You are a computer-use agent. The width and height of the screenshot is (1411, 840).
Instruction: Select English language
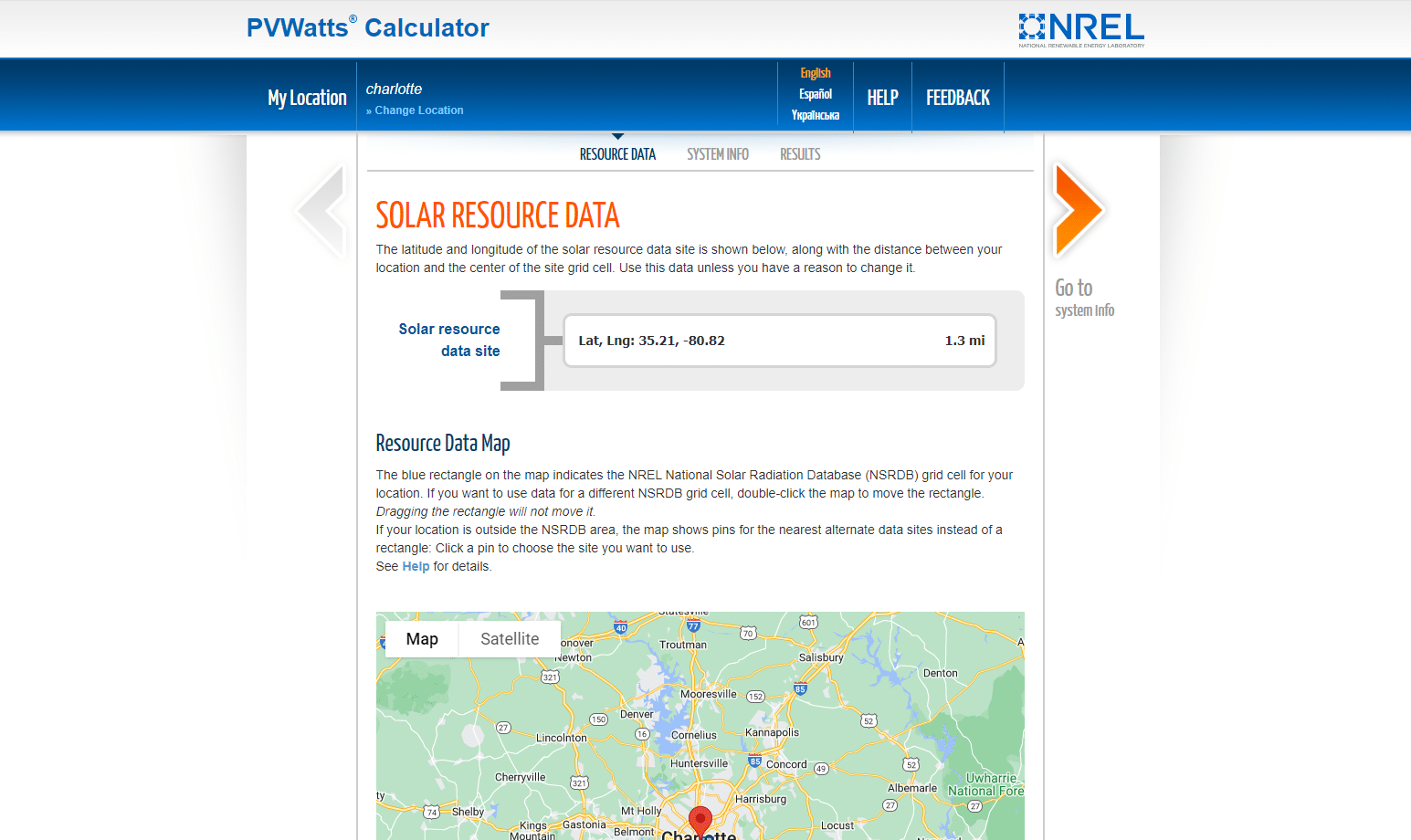pos(816,73)
